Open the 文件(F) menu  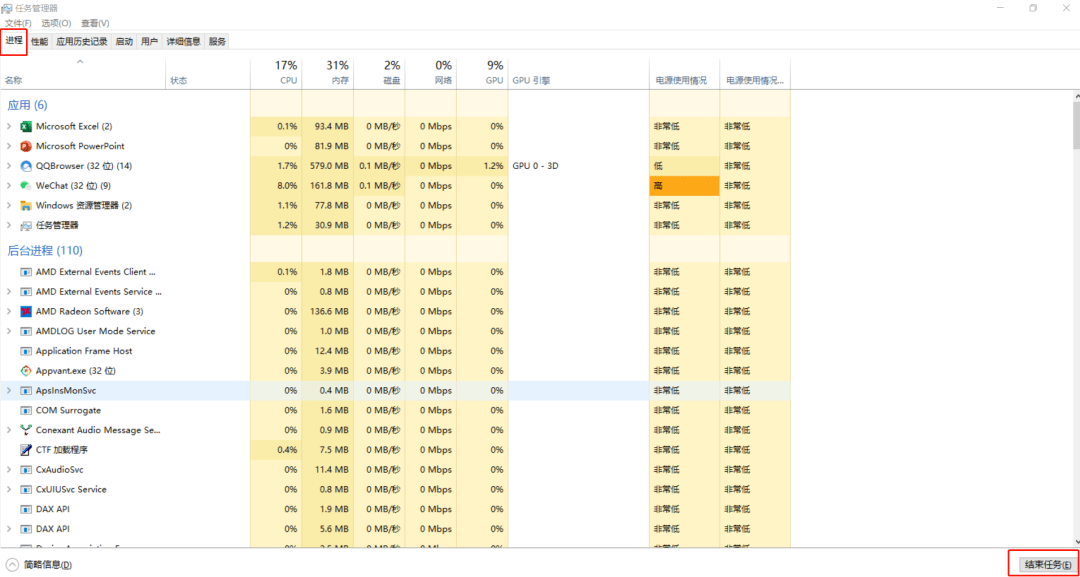click(19, 23)
